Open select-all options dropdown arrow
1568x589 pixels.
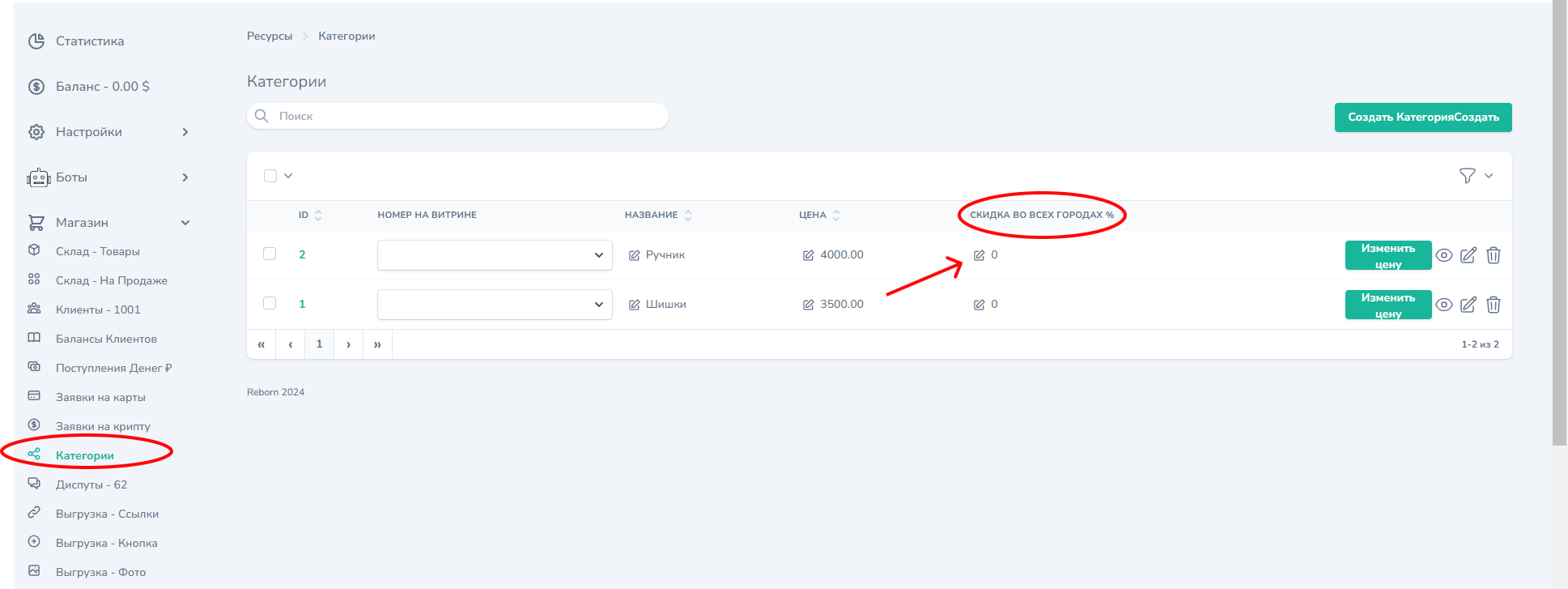[288, 176]
